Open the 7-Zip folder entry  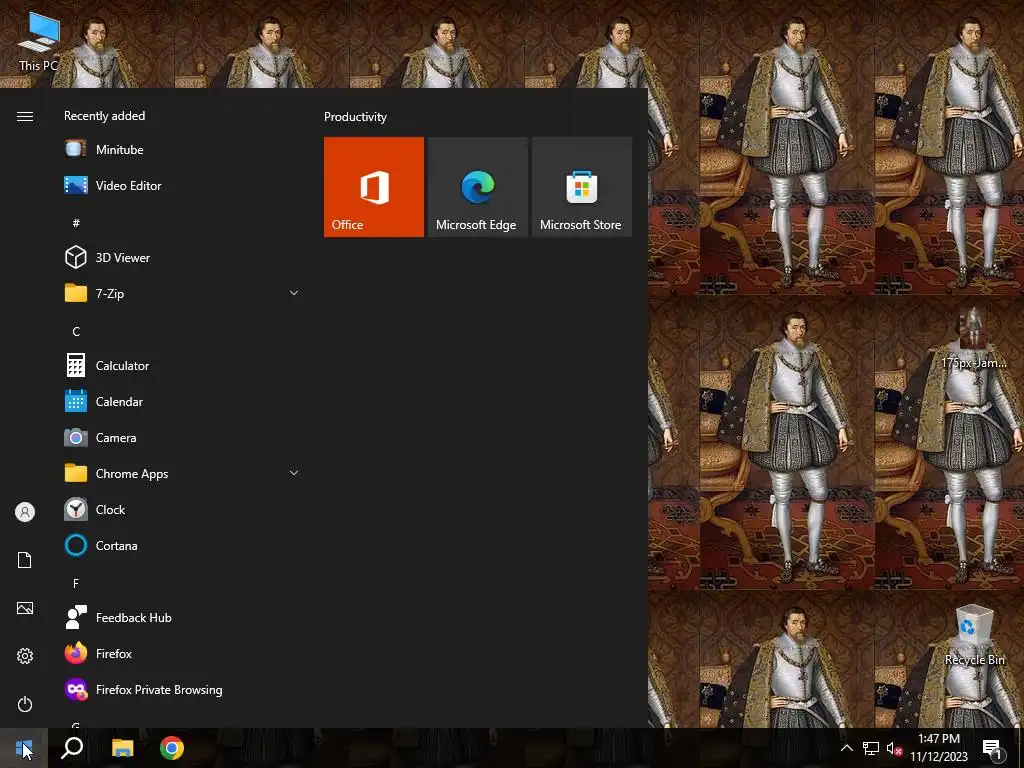pos(182,293)
